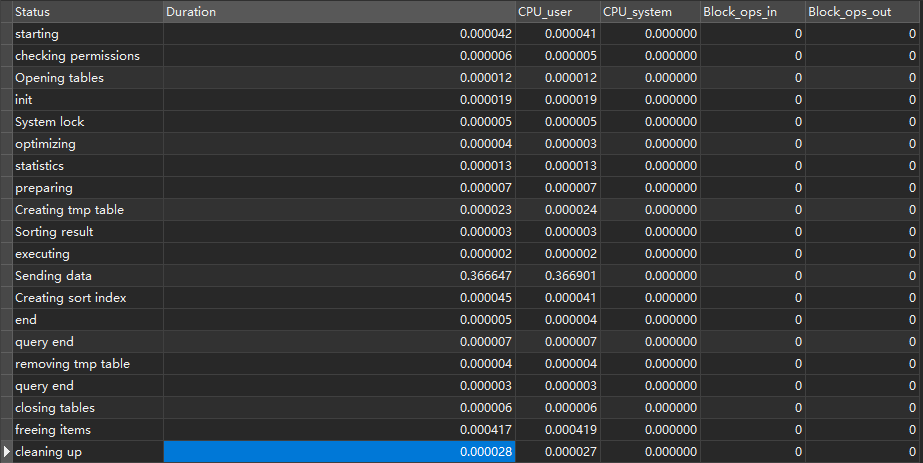The width and height of the screenshot is (923, 463).
Task: Click the Duration column header
Action: pos(339,12)
